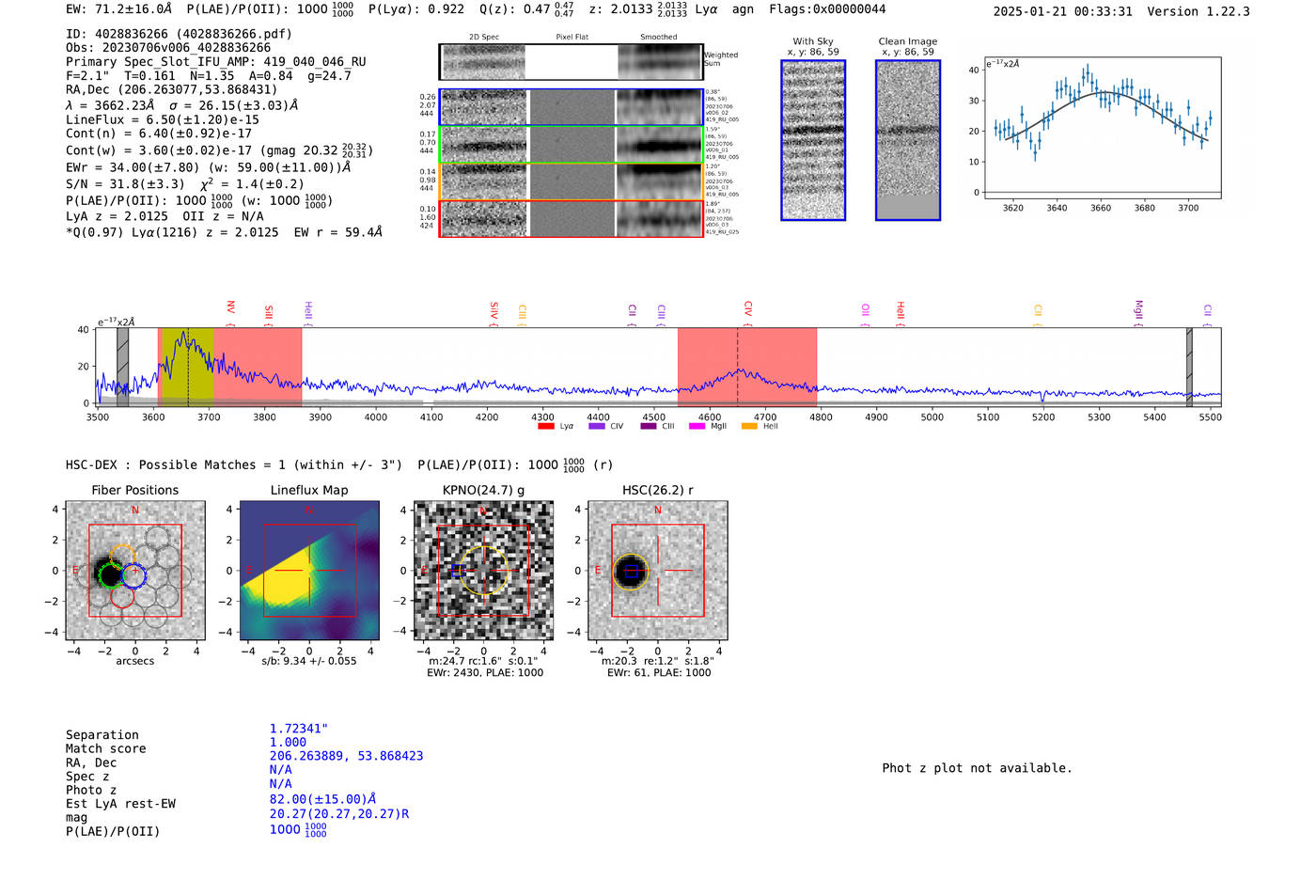
Task: Select the separation value 1.72341"
Action: point(299,729)
